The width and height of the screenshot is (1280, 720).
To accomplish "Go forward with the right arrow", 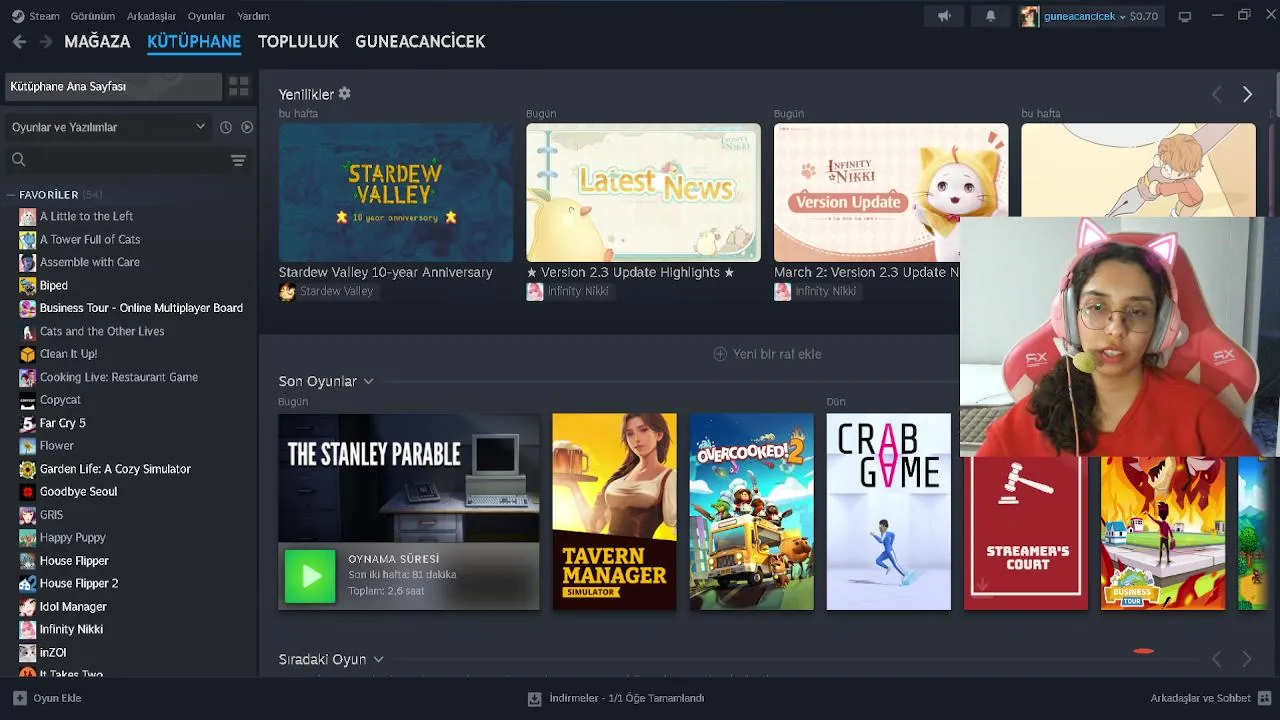I will 46,42.
